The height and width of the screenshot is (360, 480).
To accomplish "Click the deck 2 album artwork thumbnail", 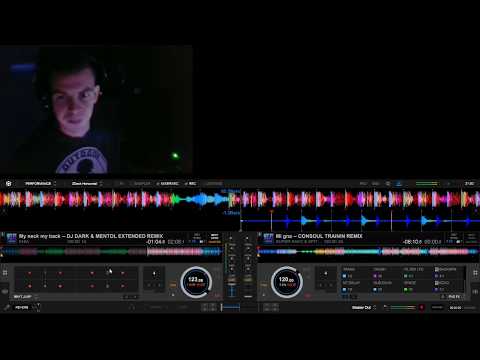I will (x=268, y=238).
